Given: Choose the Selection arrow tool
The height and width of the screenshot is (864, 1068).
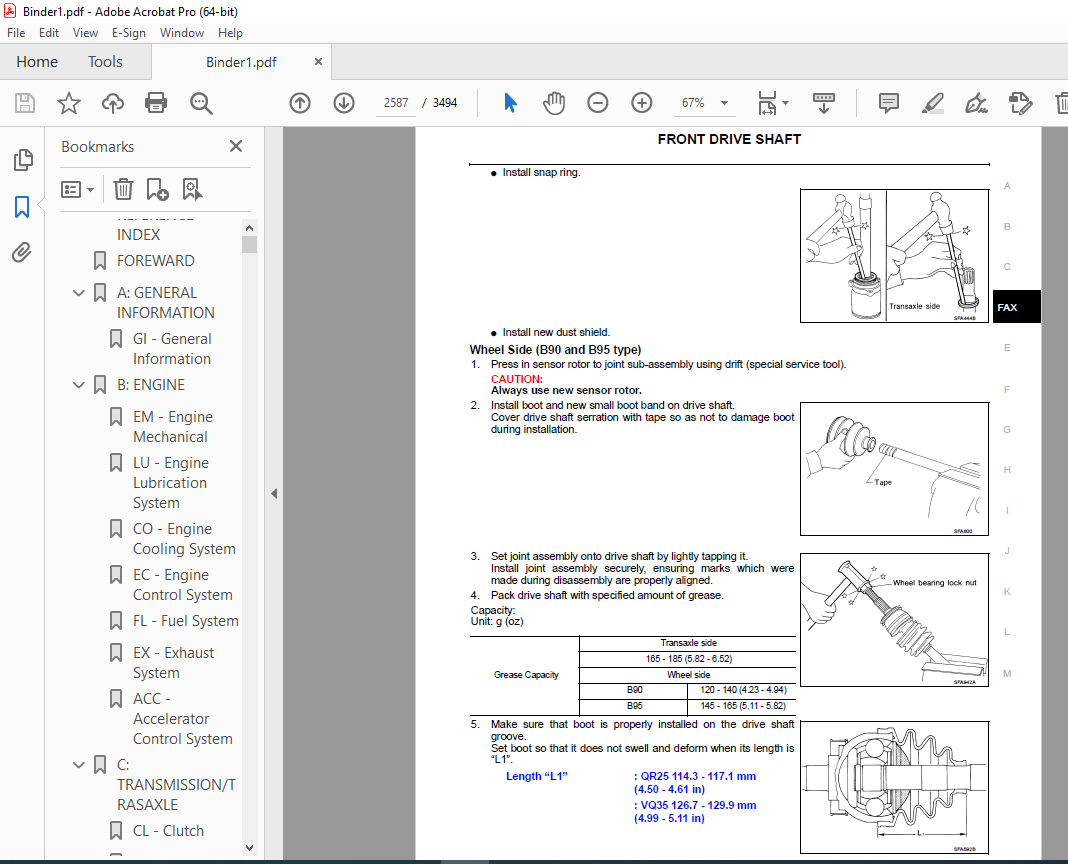Looking at the screenshot, I should click(510, 103).
